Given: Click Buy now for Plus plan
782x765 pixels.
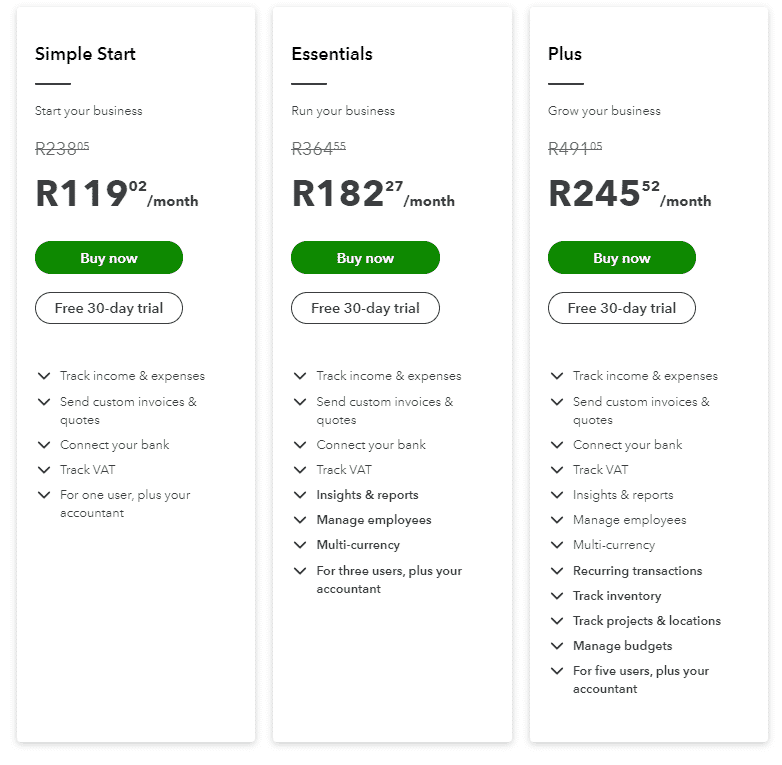Looking at the screenshot, I should (x=622, y=258).
